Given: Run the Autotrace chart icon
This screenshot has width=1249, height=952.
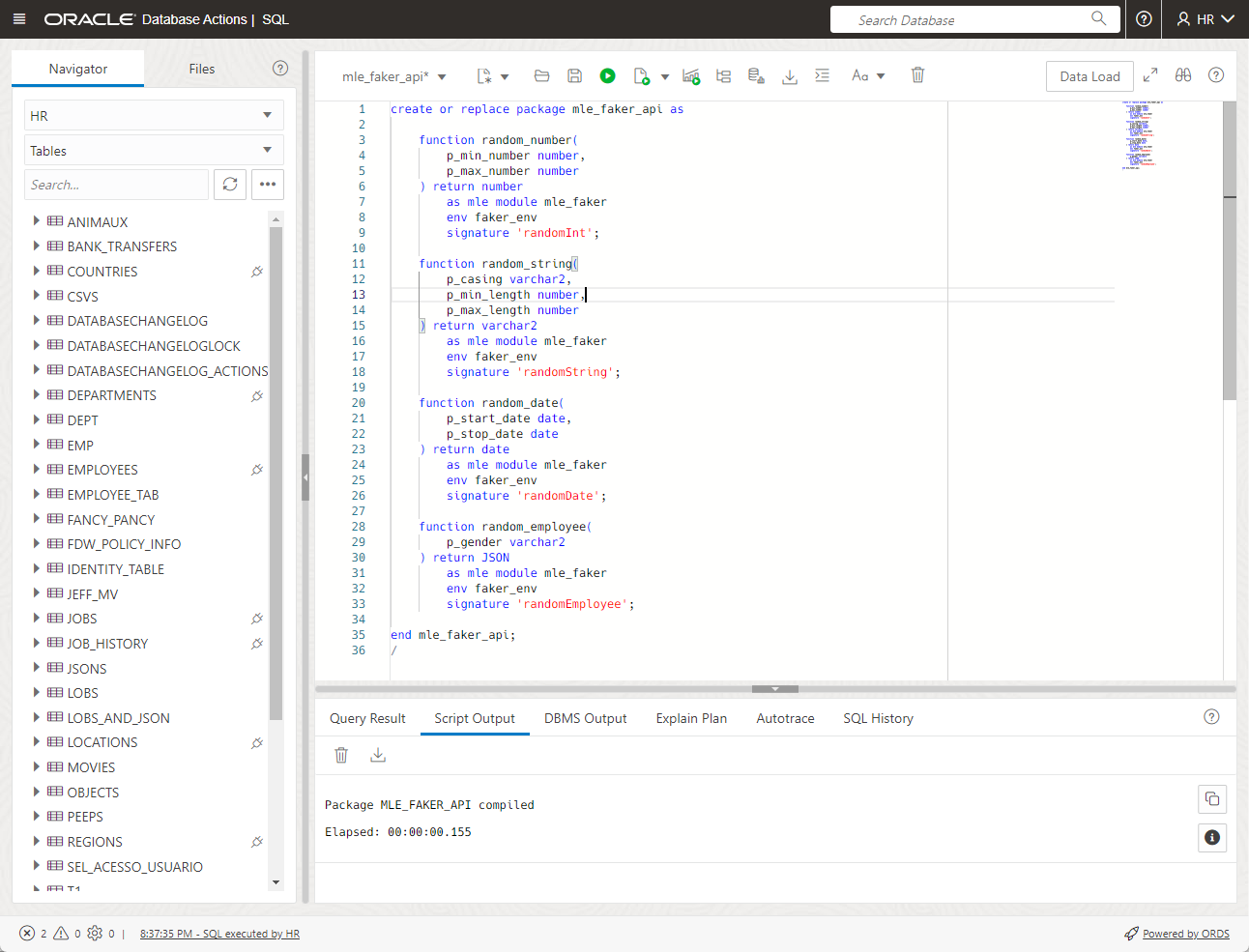Looking at the screenshot, I should click(691, 76).
